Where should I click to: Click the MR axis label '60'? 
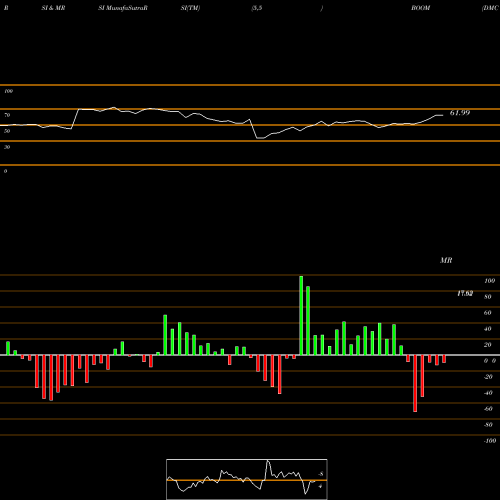click(x=488, y=313)
